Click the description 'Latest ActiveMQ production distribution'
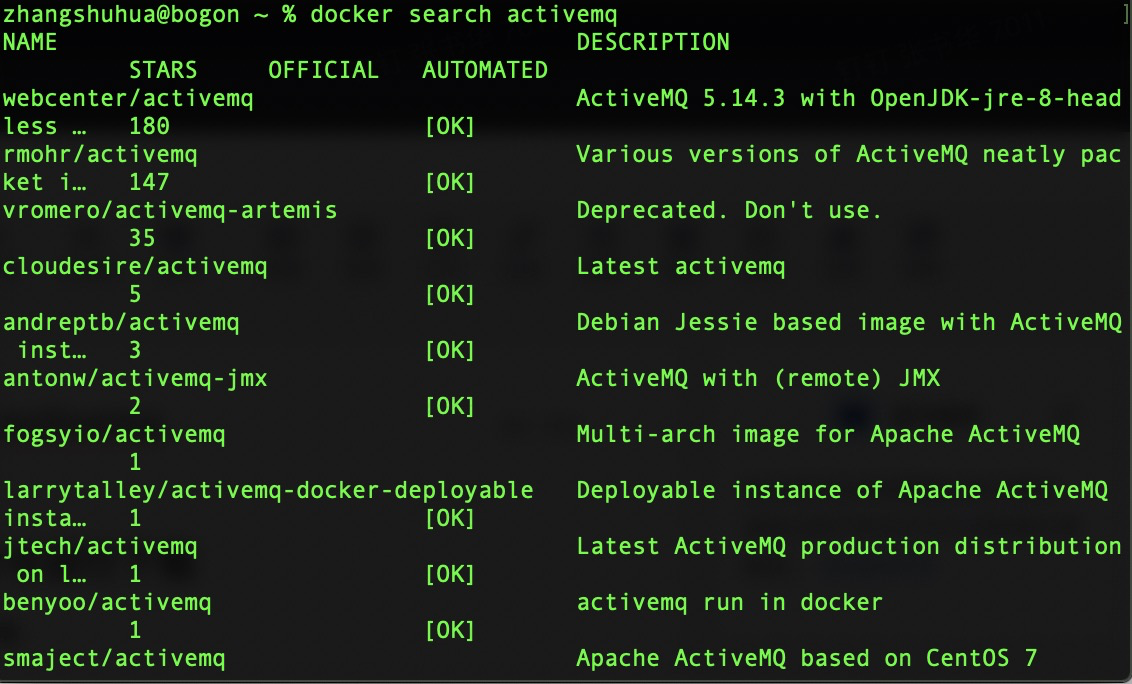 848,546
